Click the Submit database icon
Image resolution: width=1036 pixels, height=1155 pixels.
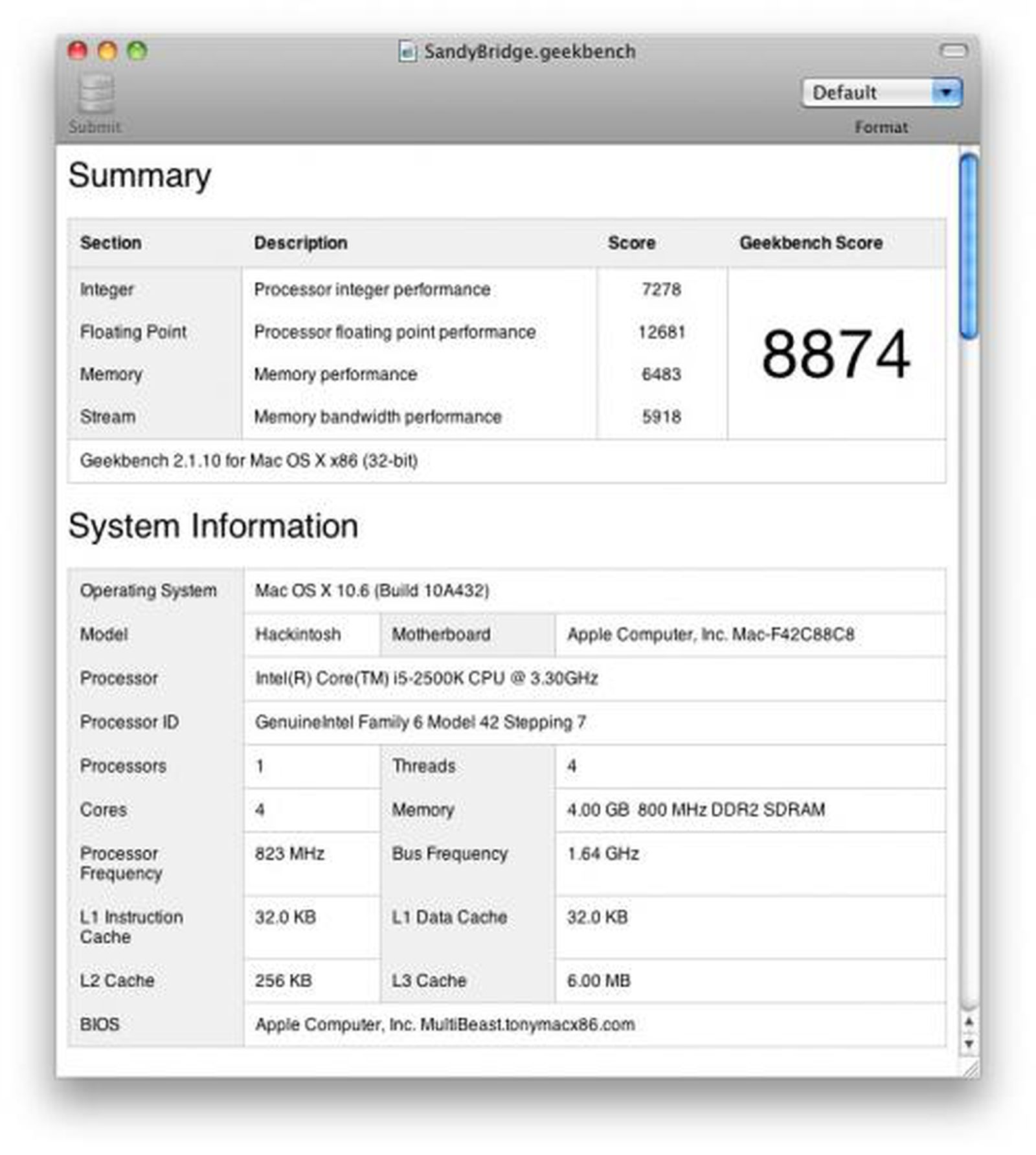pyautogui.click(x=96, y=94)
